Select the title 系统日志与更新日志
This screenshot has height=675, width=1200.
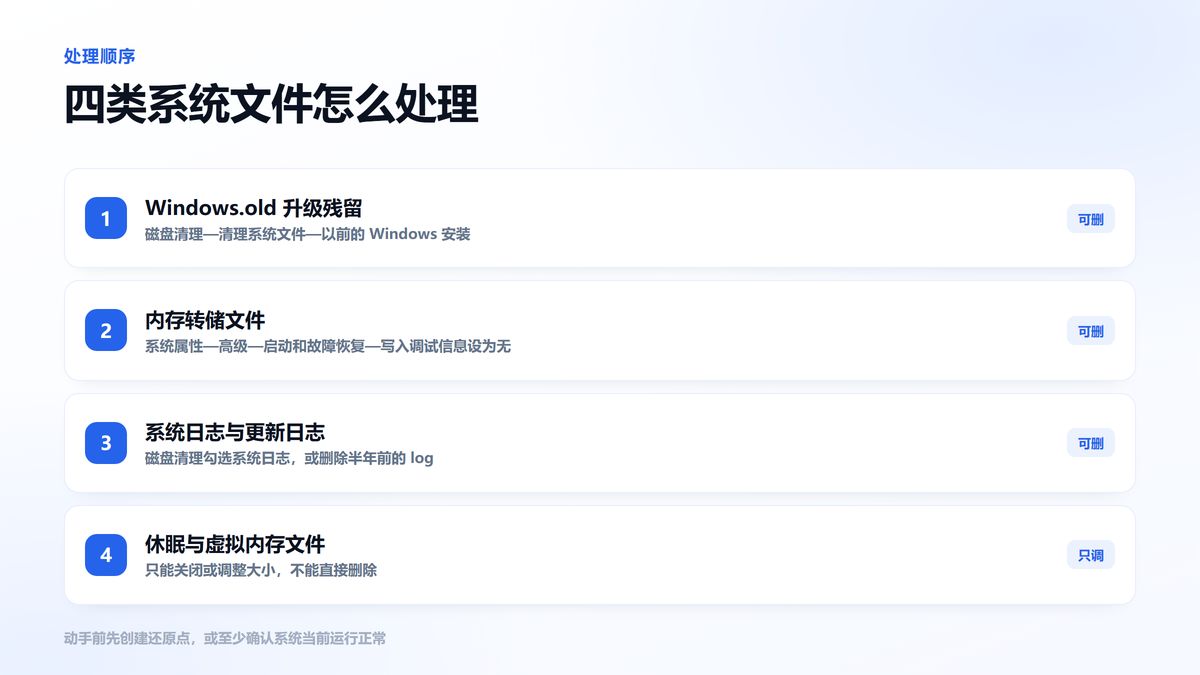(x=235, y=432)
